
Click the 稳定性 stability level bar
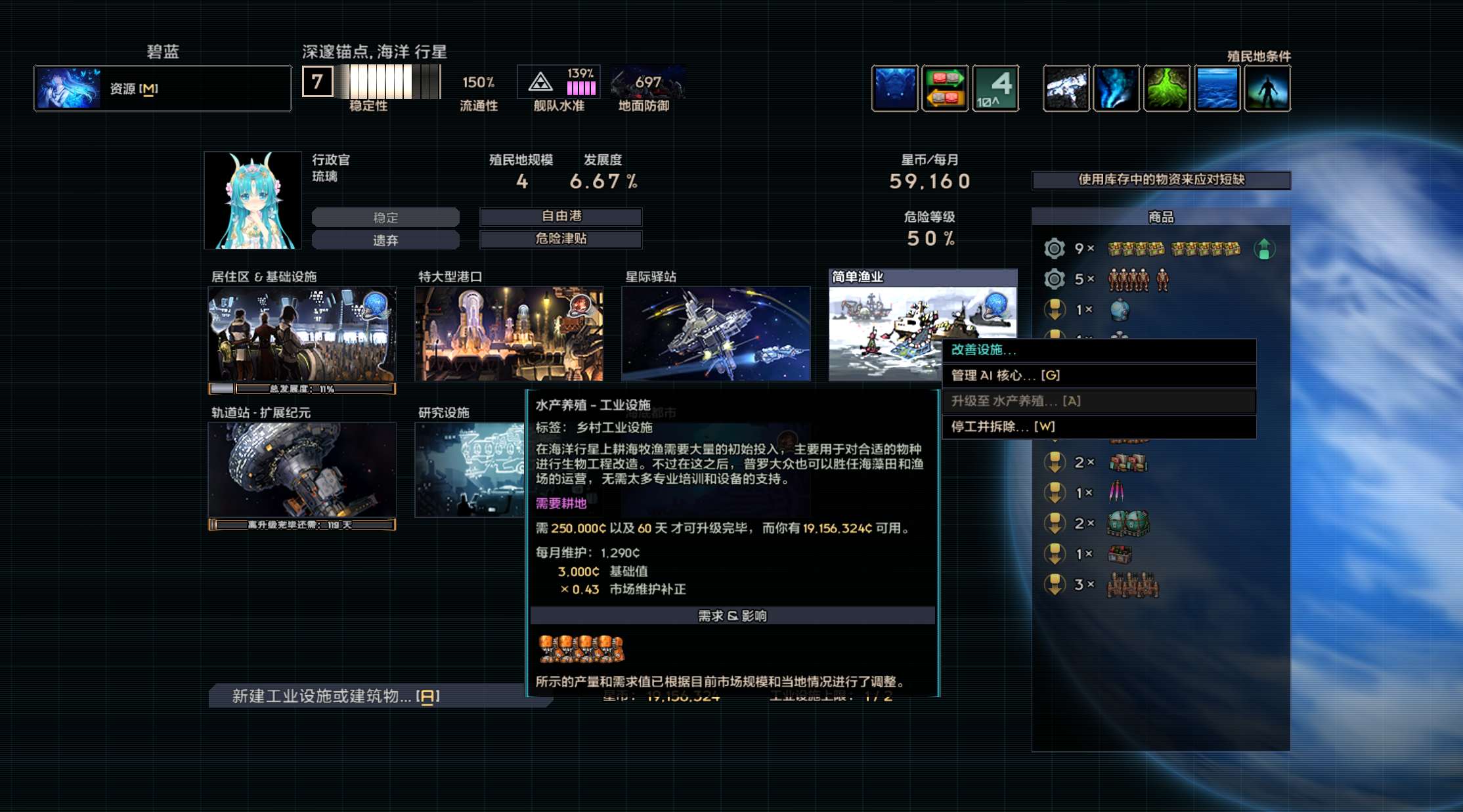[386, 82]
